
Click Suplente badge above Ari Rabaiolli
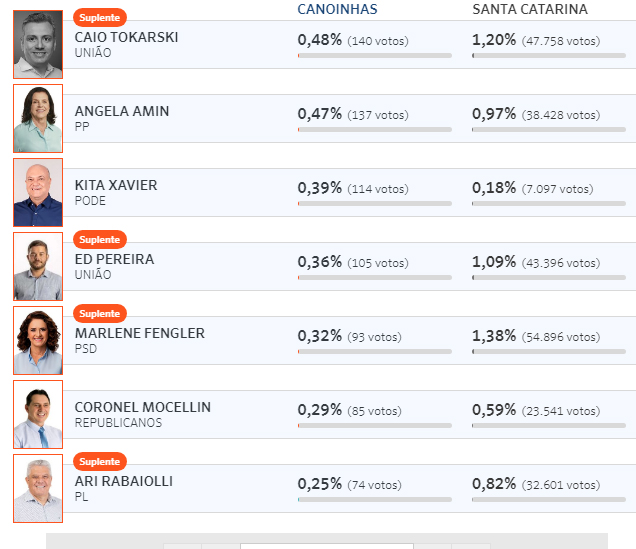click(100, 462)
